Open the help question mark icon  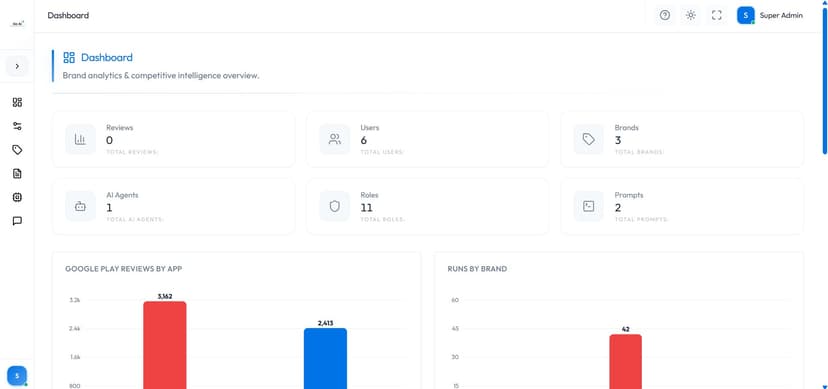[x=665, y=15]
